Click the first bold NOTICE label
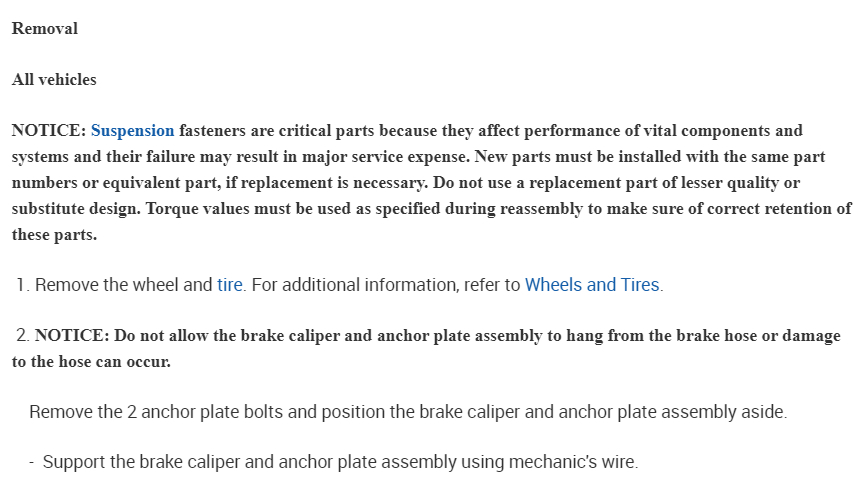 pos(48,130)
